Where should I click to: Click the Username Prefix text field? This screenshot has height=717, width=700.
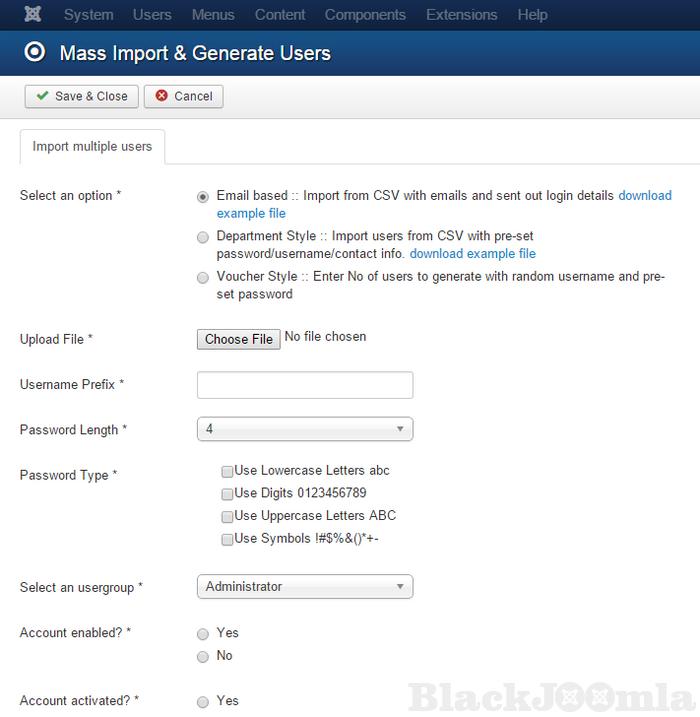pos(305,385)
